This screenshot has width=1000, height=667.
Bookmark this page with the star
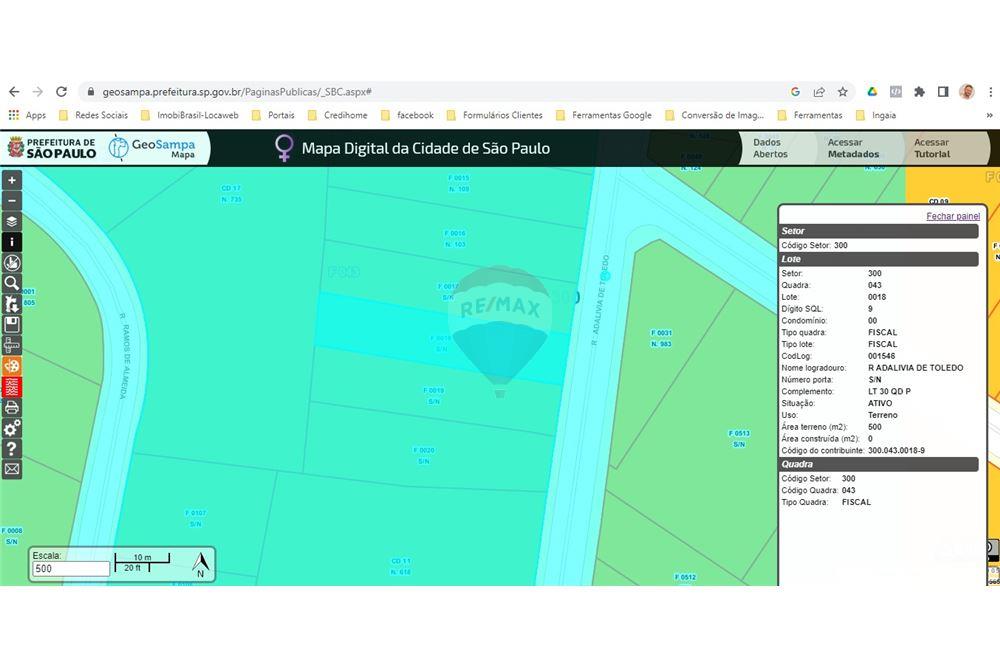843,91
